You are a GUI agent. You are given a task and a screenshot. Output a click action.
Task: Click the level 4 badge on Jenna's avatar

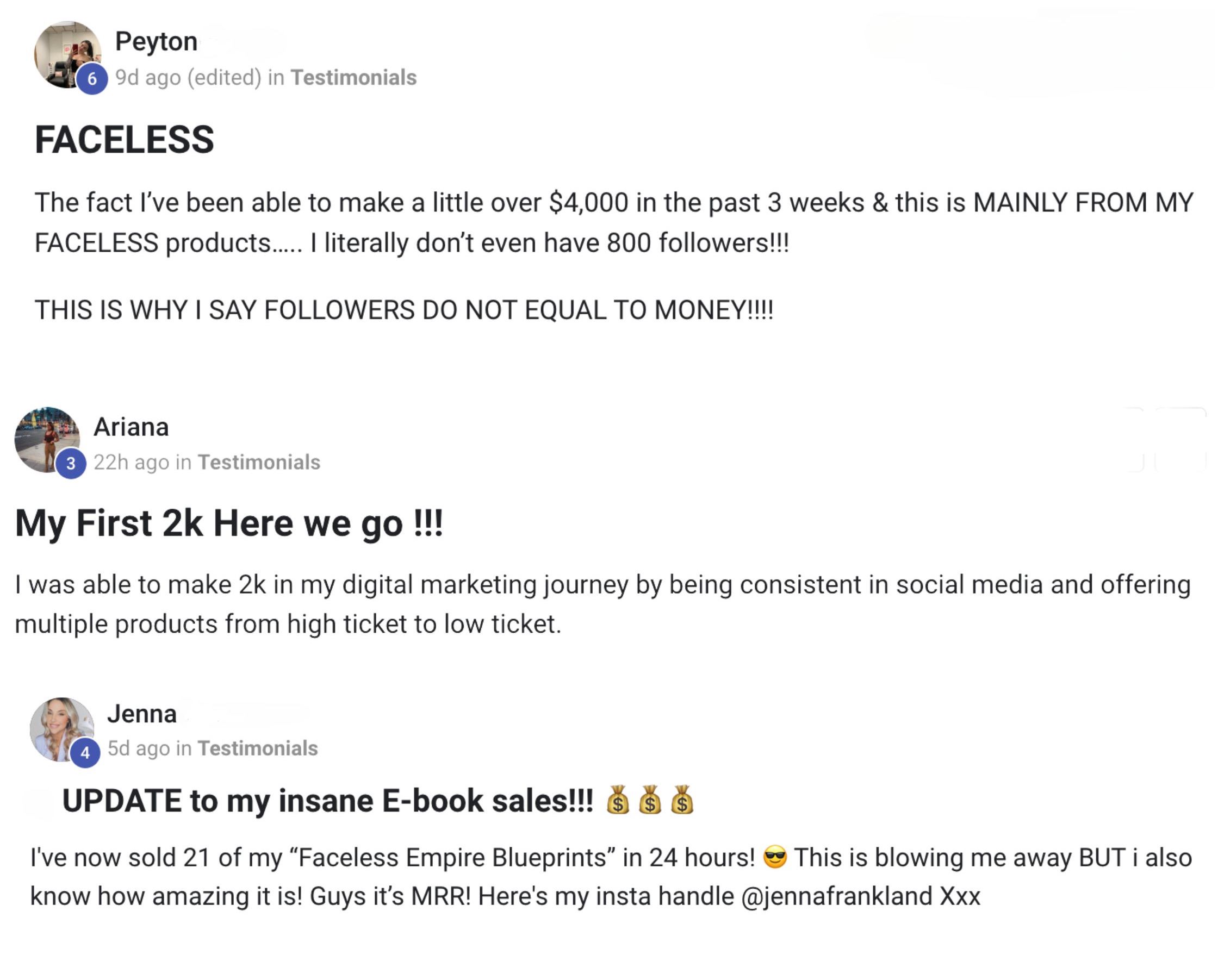click(x=85, y=753)
